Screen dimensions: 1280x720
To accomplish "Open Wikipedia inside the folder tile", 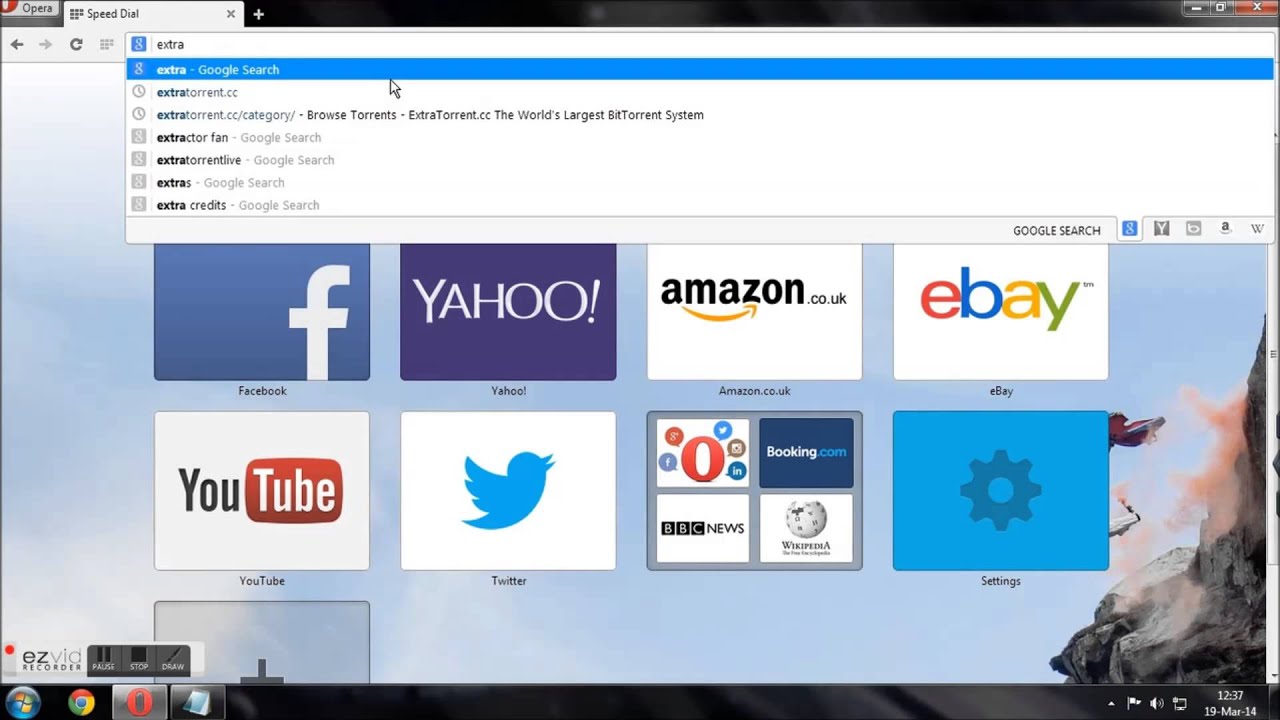I will (x=806, y=528).
